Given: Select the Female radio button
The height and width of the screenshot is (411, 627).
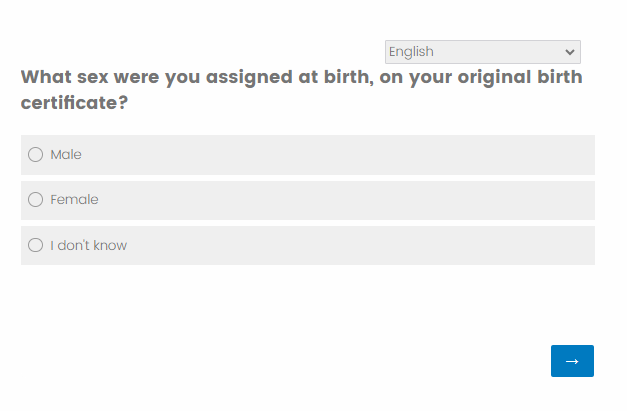Looking at the screenshot, I should pyautogui.click(x=36, y=200).
